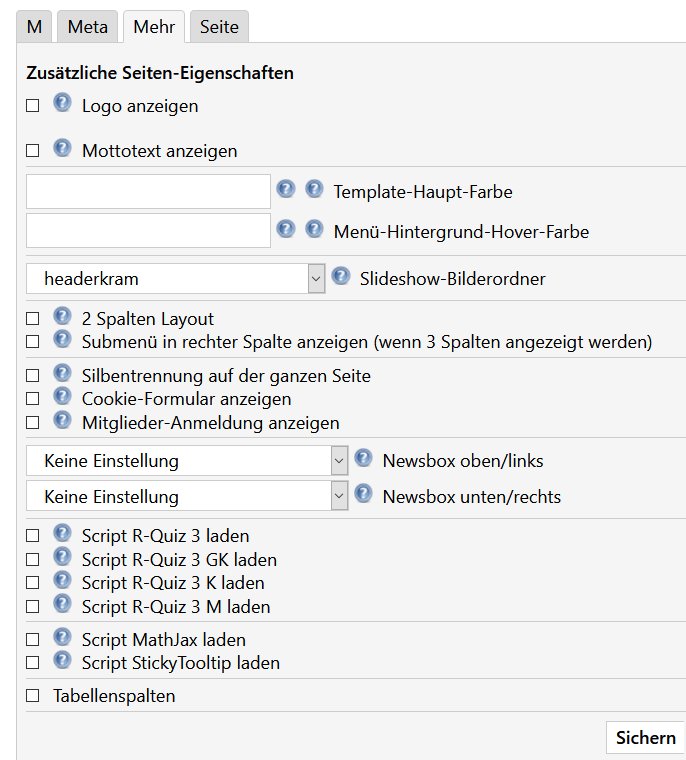The width and height of the screenshot is (686, 760).
Task: Click the Template-Haupt-Farbe color field
Action: 148,191
